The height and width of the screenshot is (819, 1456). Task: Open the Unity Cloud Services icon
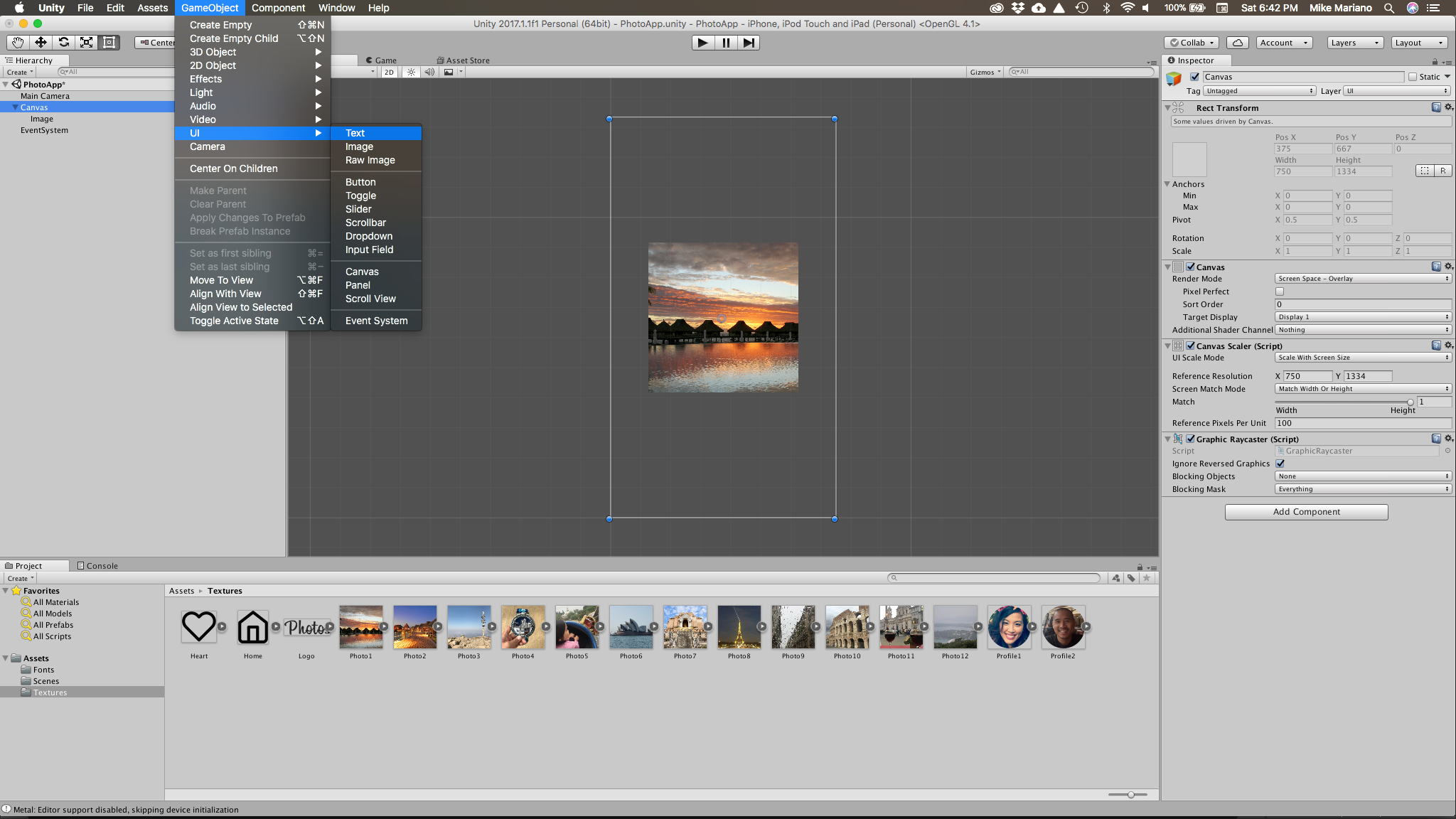click(1237, 43)
